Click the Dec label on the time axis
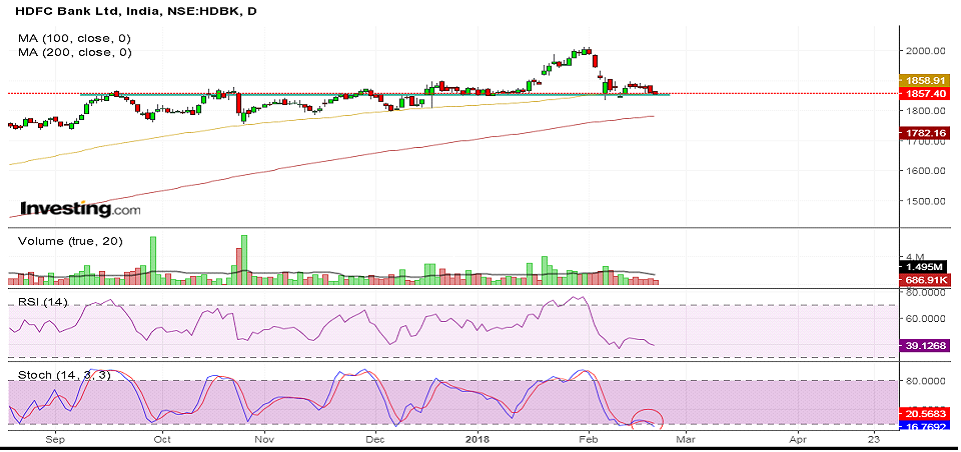 [374, 439]
